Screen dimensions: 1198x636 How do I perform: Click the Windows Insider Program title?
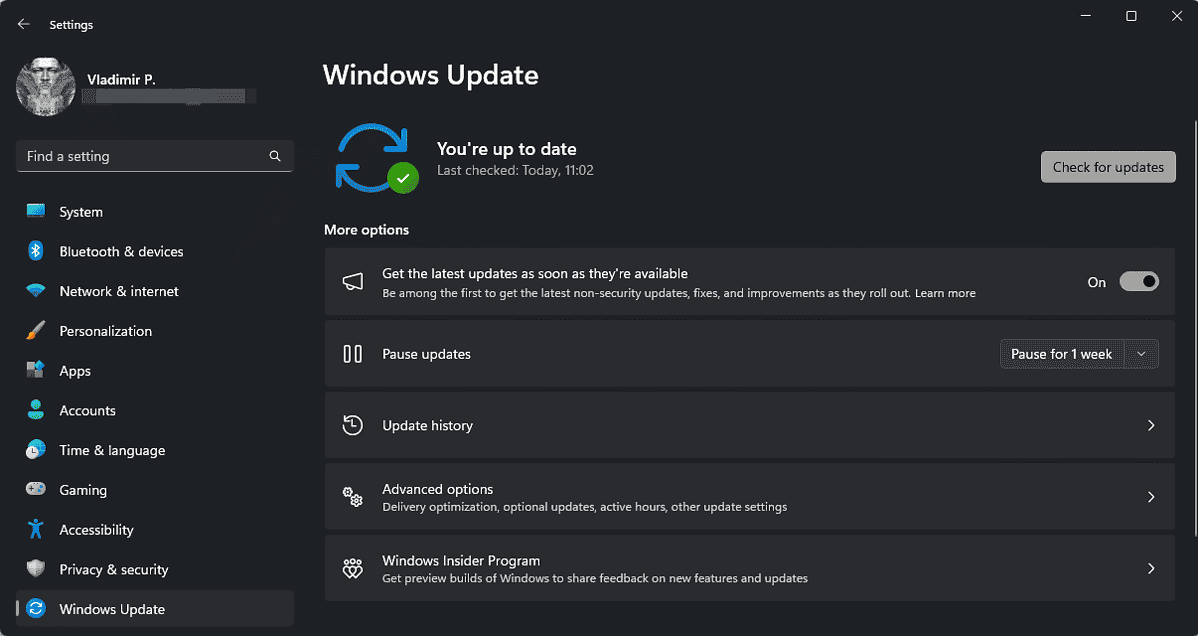click(461, 560)
